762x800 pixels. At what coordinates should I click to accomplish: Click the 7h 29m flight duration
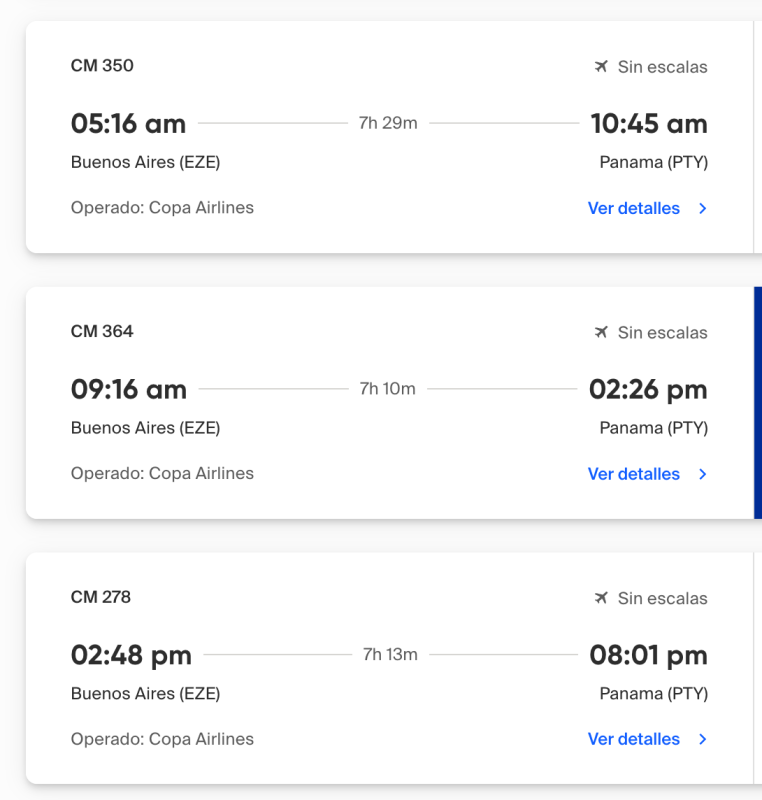388,123
